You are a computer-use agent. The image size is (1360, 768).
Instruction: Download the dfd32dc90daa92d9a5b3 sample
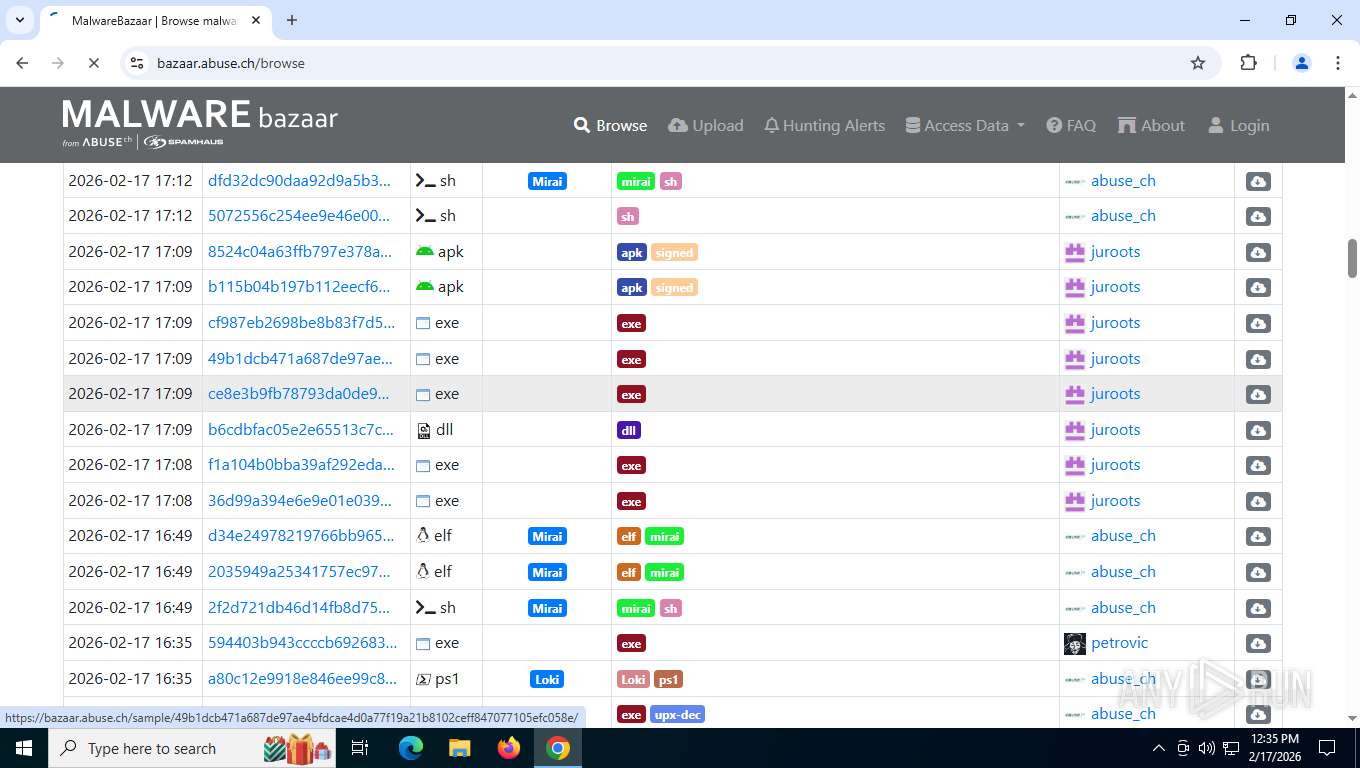pyautogui.click(x=1258, y=181)
